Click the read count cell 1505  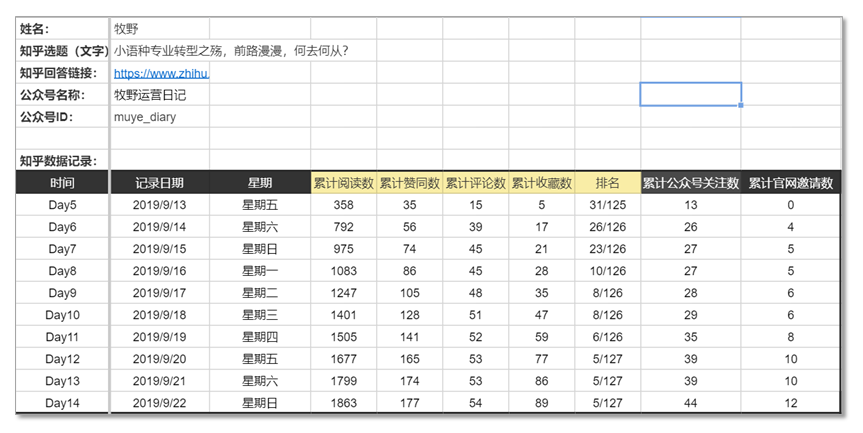tap(343, 337)
